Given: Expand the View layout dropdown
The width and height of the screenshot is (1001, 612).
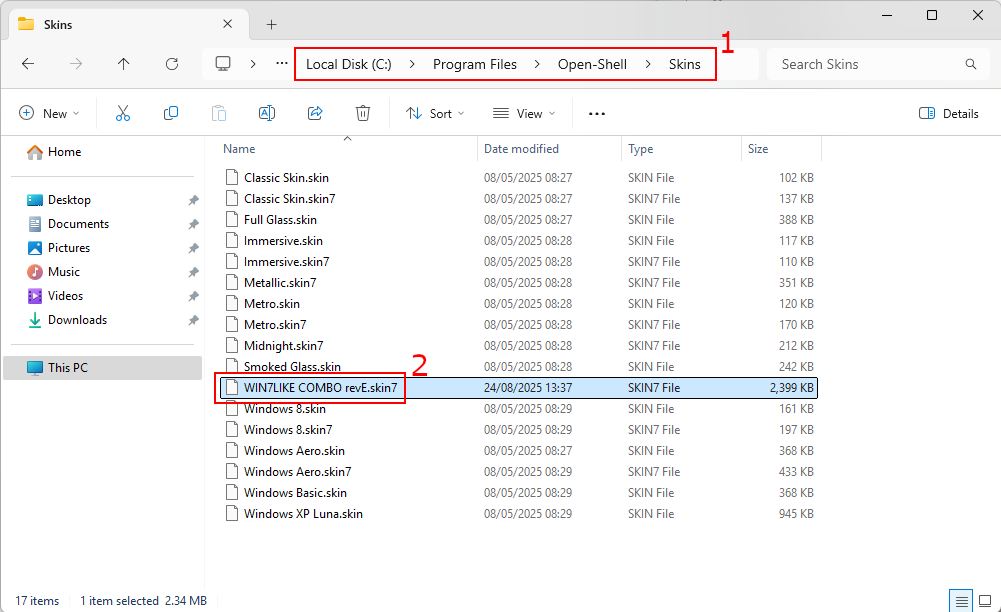Looking at the screenshot, I should (522, 114).
